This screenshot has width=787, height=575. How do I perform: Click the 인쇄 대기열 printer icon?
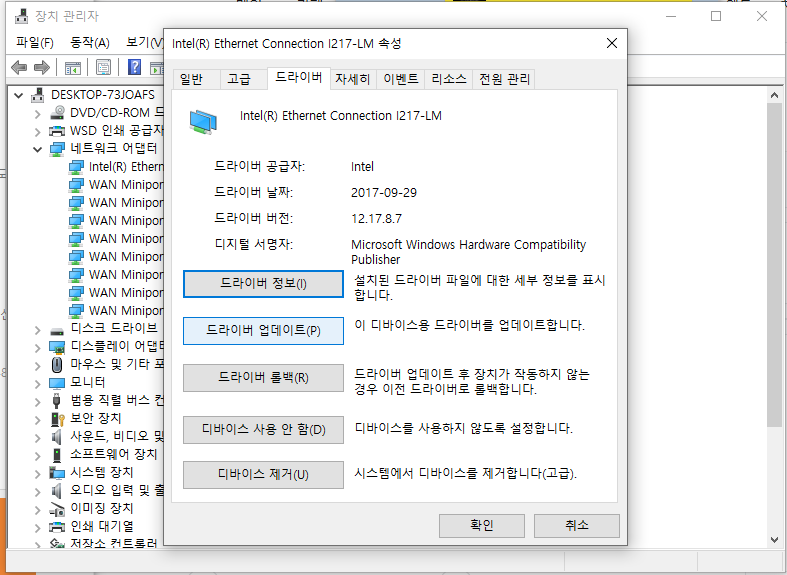[57, 527]
